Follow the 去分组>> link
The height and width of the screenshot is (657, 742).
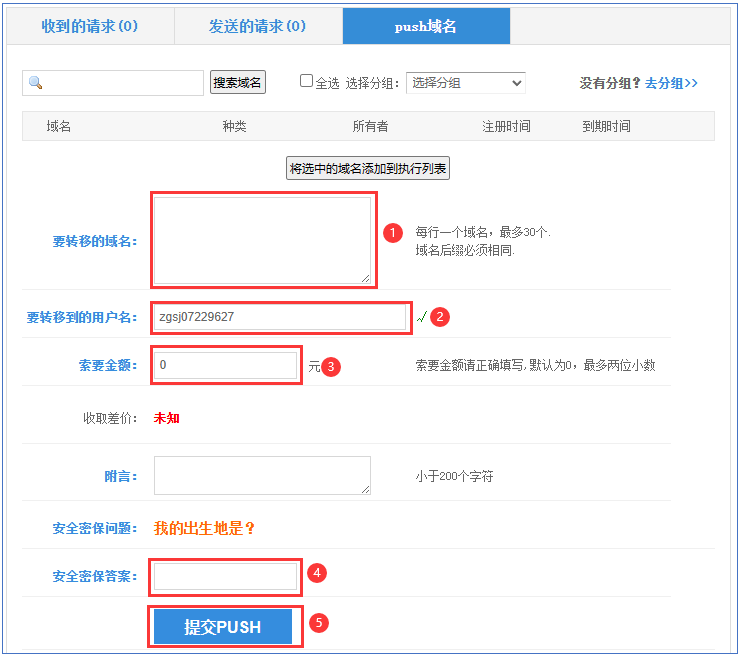pyautogui.click(x=671, y=83)
